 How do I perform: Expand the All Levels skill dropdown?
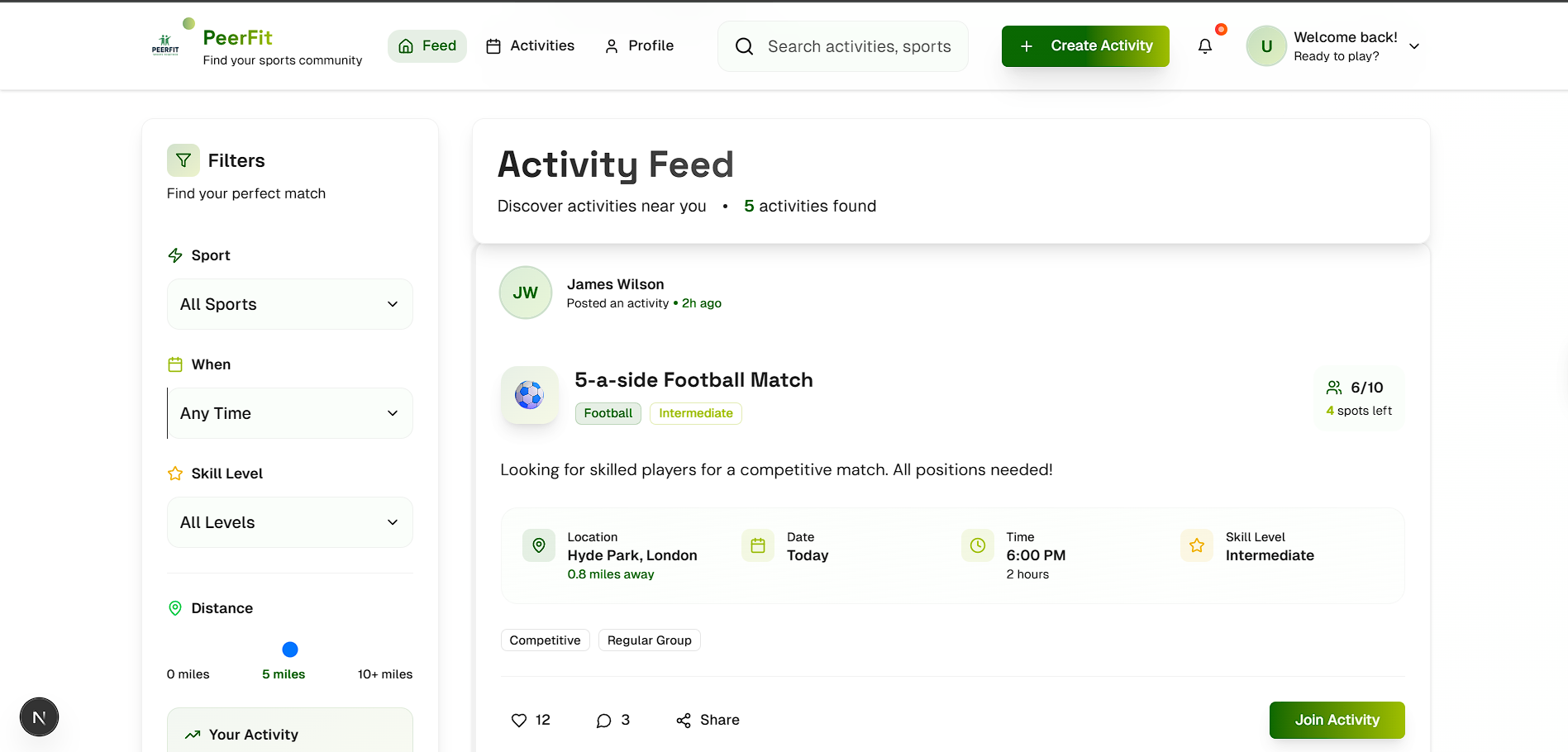[x=290, y=522]
